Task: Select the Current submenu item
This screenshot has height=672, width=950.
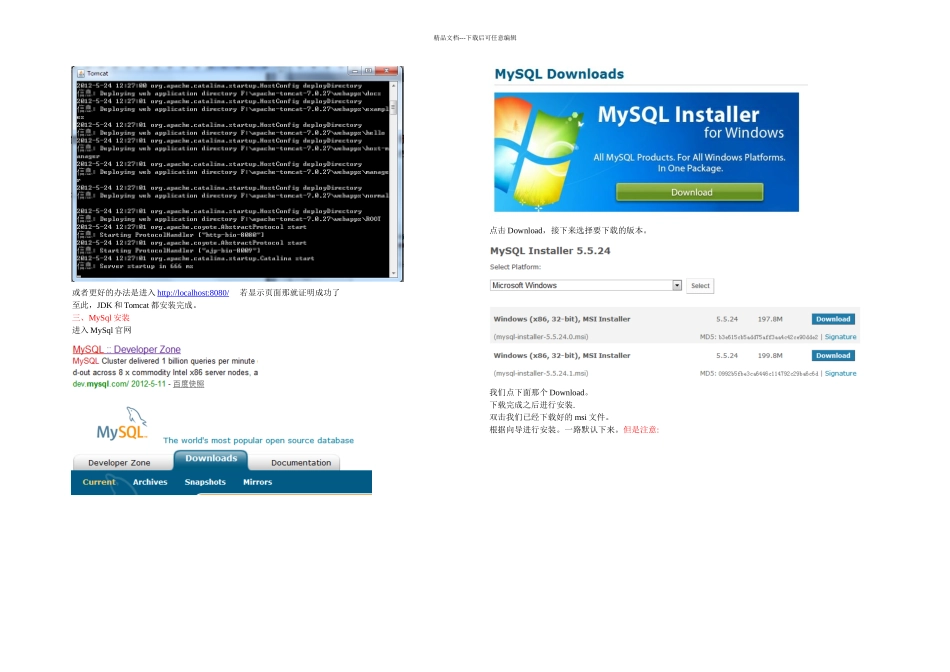Action: tap(99, 482)
